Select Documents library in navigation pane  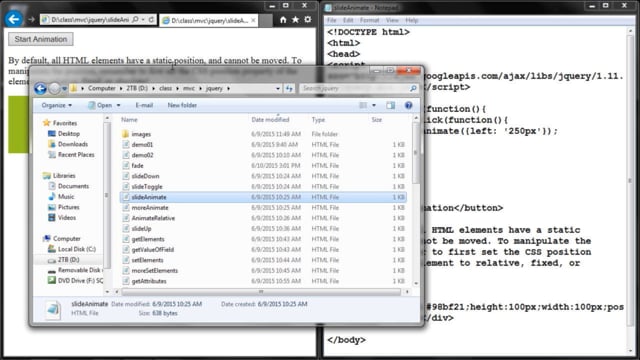(x=73, y=186)
